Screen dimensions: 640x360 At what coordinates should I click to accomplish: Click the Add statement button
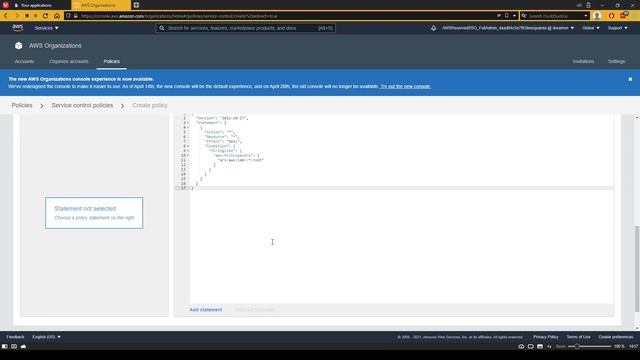(206, 310)
